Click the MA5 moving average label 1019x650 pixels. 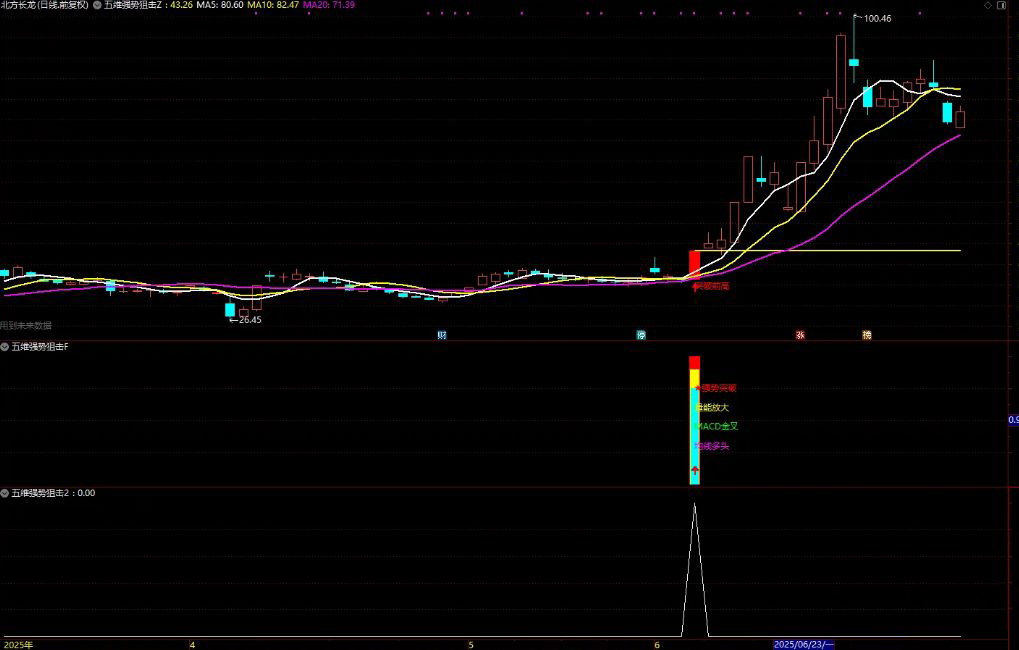(x=221, y=5)
